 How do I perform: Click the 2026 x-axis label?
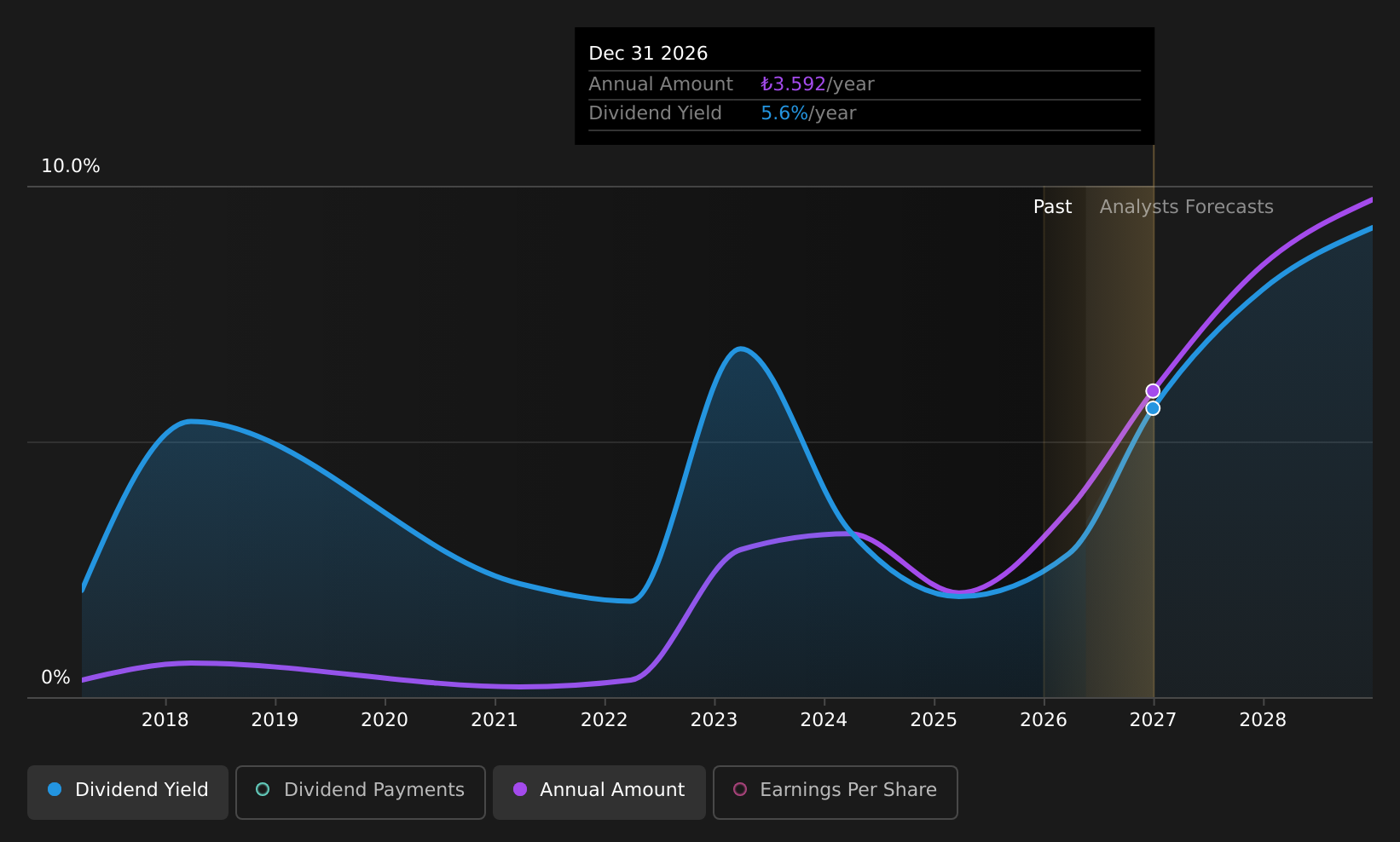point(1044,720)
